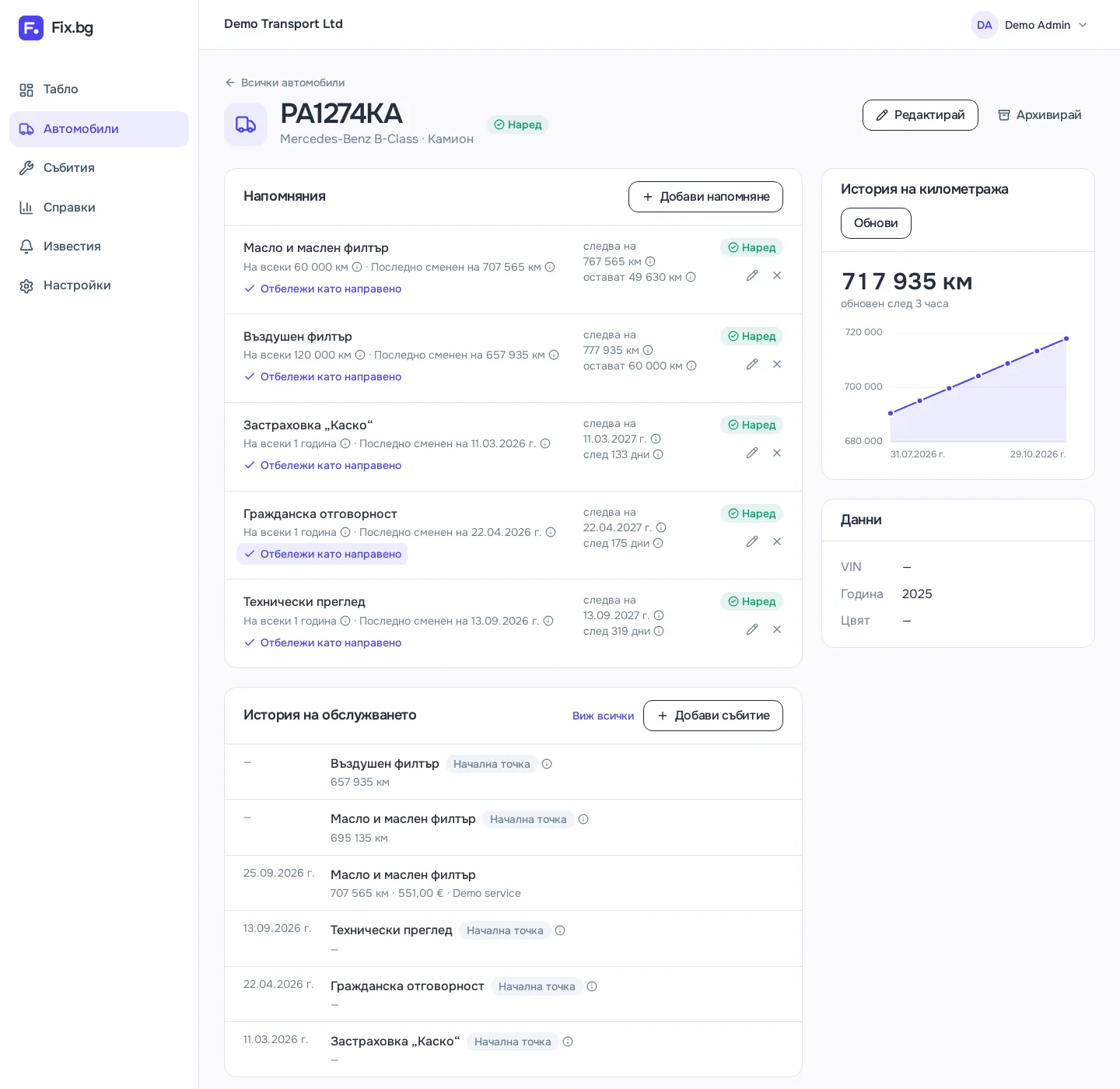
Task: Click info icon next to 11.03.2027 г.
Action: coord(656,439)
